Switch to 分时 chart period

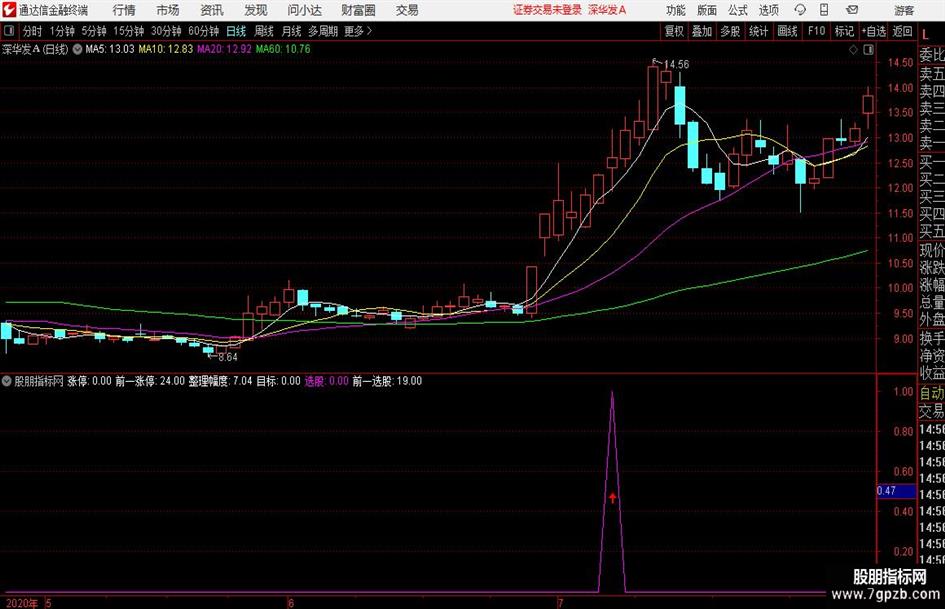pos(32,31)
